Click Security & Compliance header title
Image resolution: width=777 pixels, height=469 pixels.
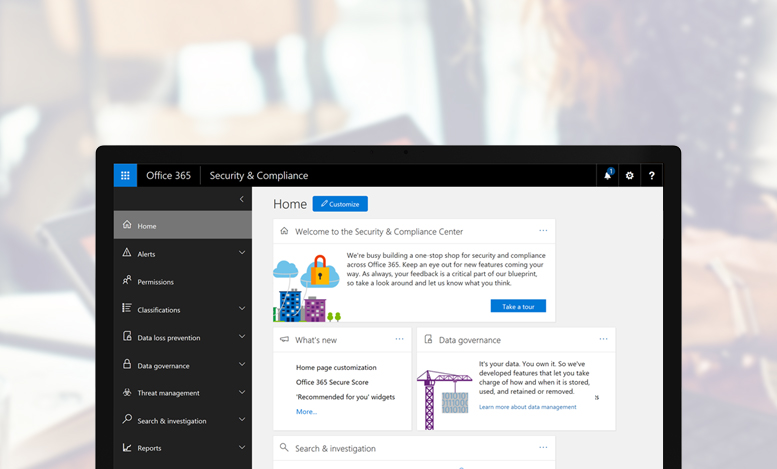point(259,176)
